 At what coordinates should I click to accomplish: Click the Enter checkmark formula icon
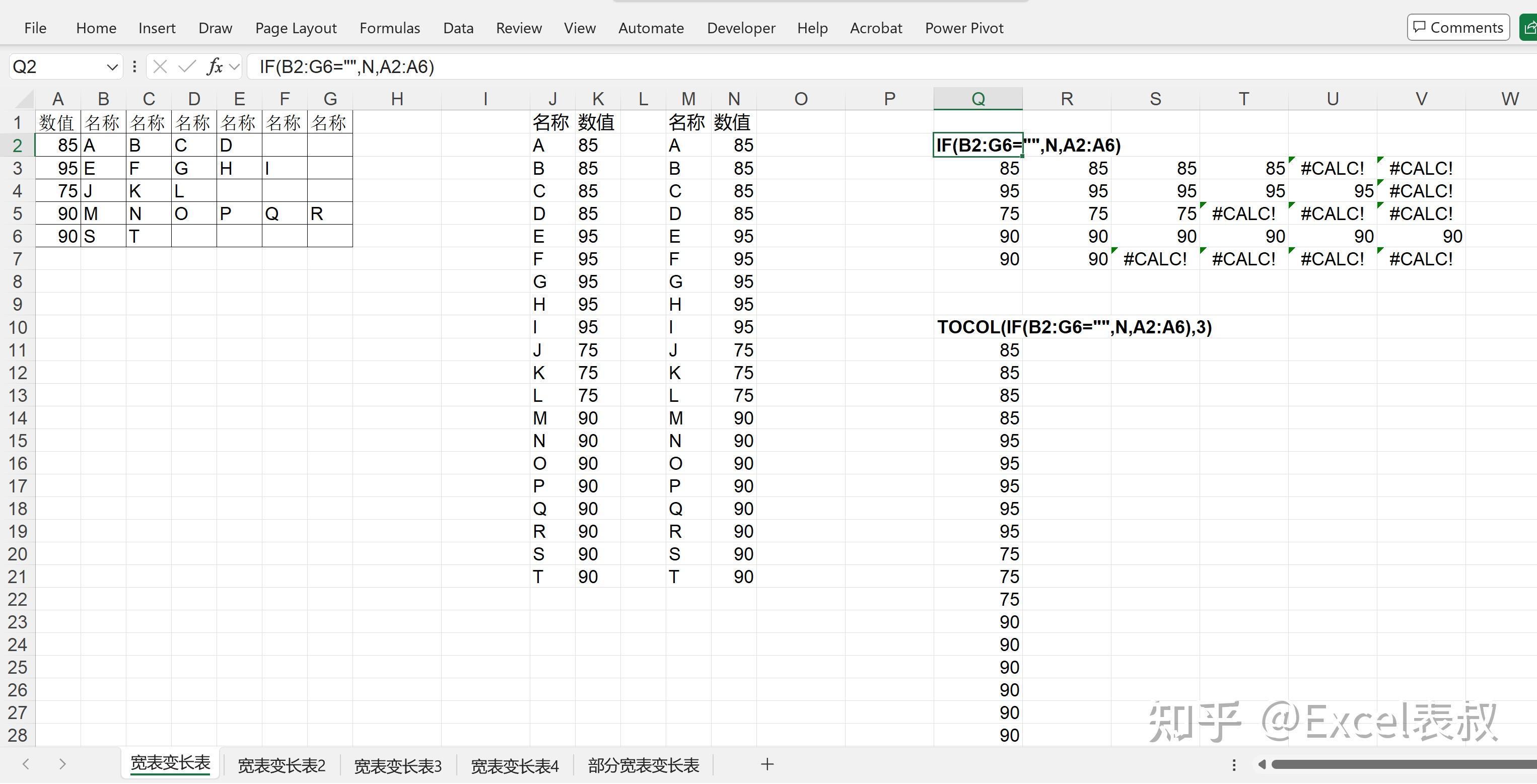pyautogui.click(x=187, y=66)
